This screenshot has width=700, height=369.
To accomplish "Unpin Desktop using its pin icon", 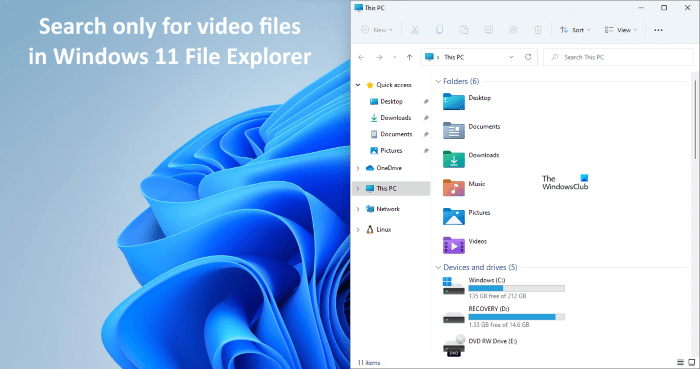I will coord(426,102).
